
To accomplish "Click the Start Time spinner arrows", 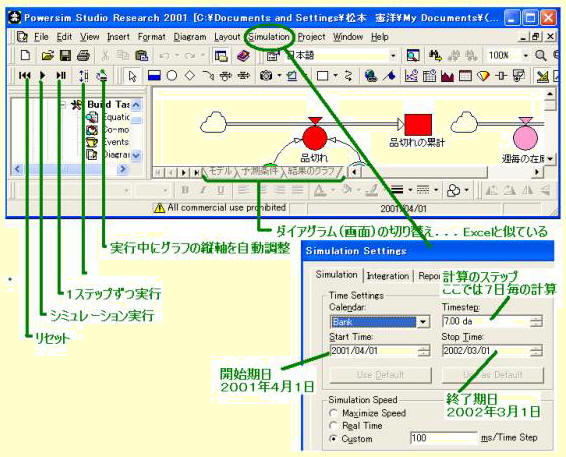I will (x=424, y=351).
